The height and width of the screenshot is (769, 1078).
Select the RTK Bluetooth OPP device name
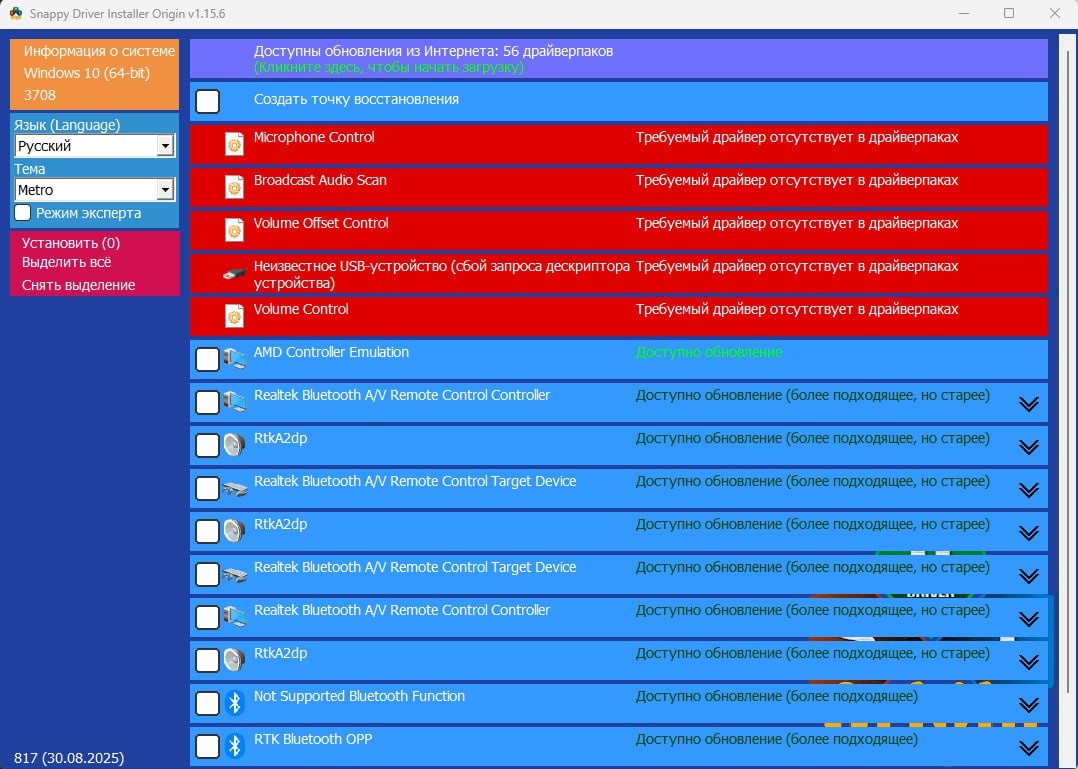click(313, 739)
